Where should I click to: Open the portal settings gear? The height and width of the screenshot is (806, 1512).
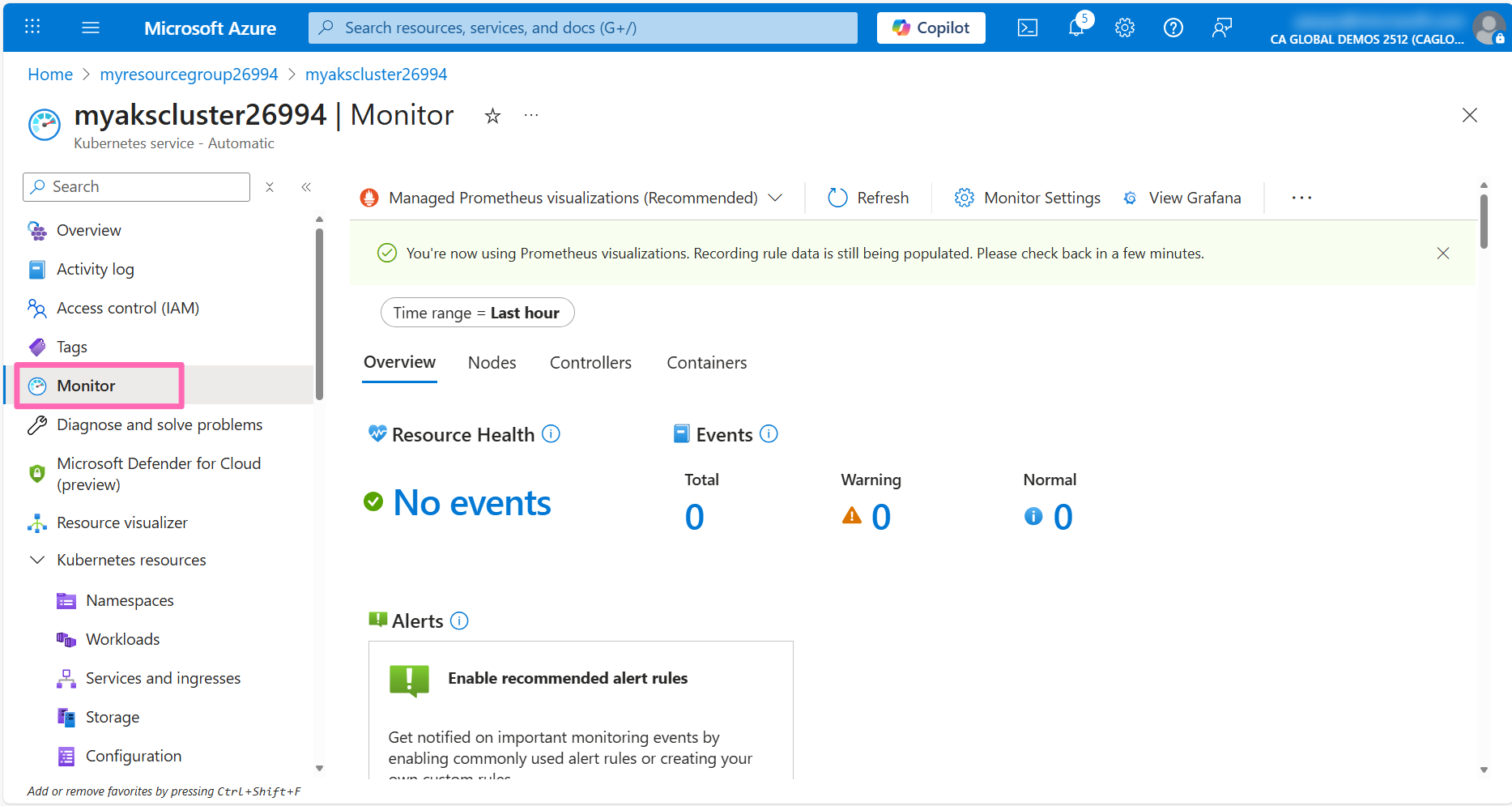pos(1124,27)
